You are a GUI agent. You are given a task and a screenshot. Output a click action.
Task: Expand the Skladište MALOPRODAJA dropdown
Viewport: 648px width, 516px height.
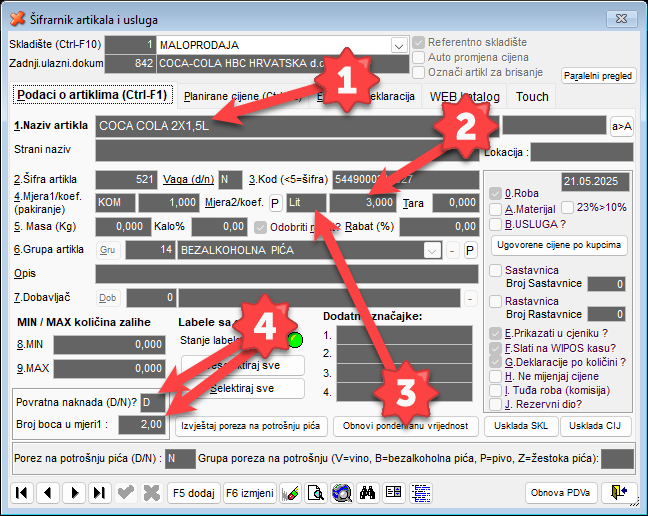pos(399,45)
